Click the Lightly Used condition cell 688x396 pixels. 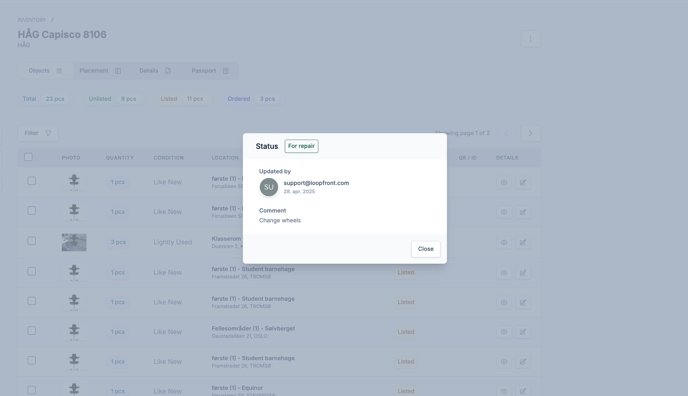[x=172, y=242]
